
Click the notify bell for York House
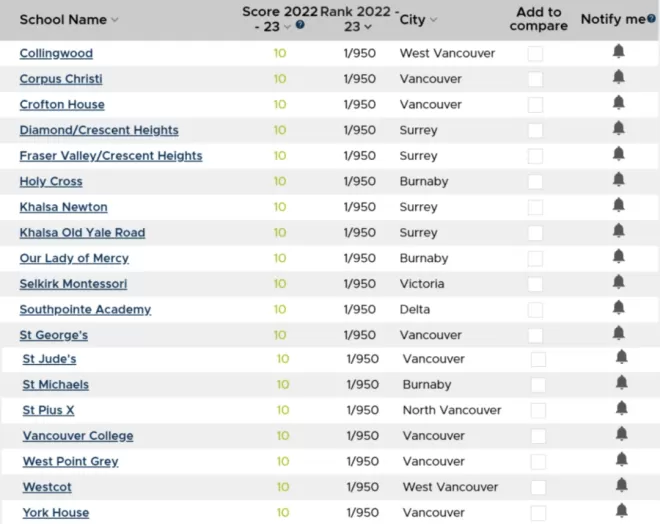click(x=622, y=511)
